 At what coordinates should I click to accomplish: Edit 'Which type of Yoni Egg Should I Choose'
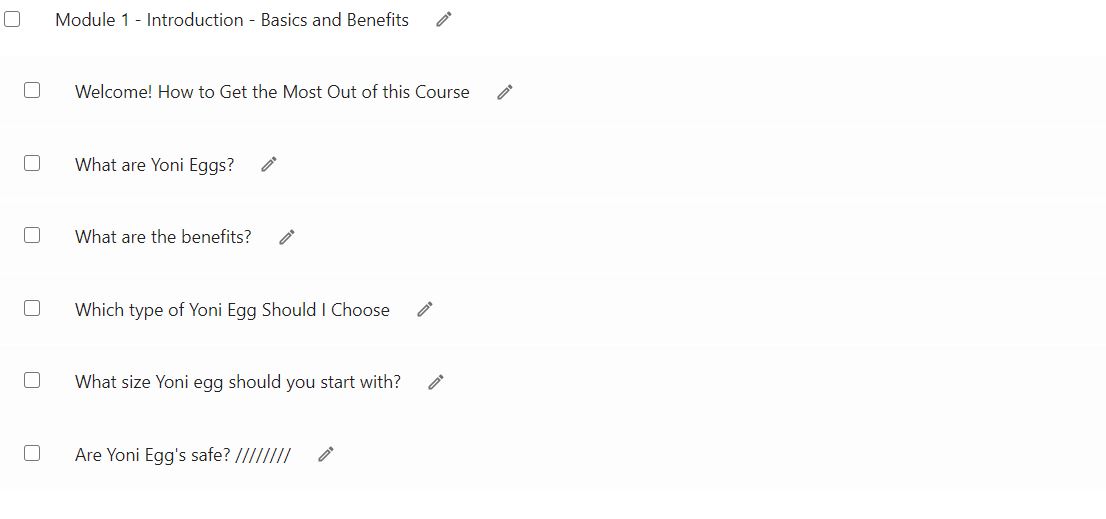point(425,310)
